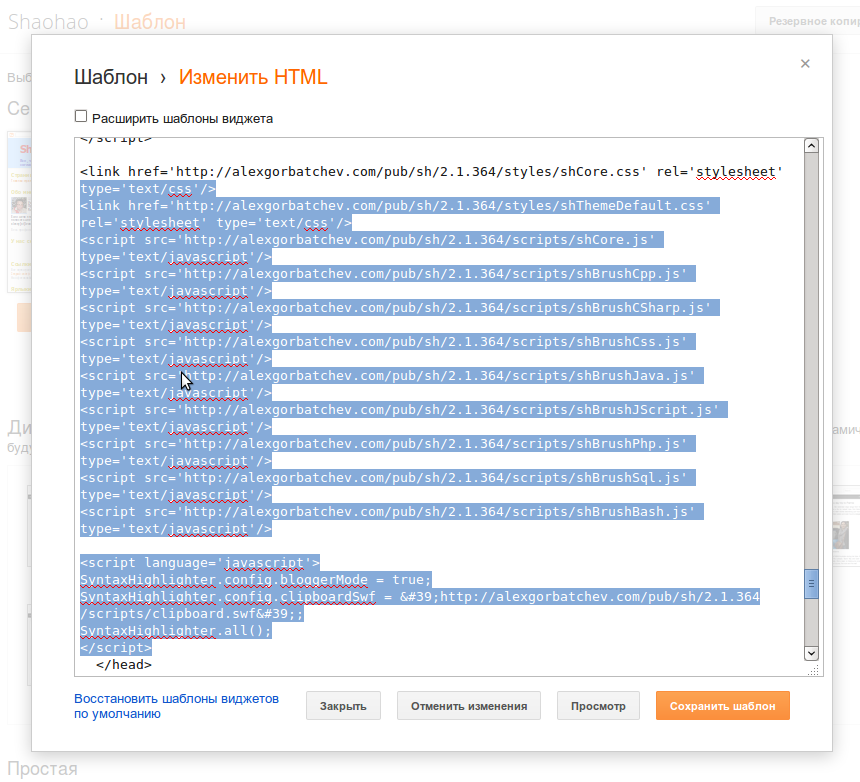The width and height of the screenshot is (860, 782).
Task: Click the 'Shaohao' blog name in header
Action: pos(48,22)
